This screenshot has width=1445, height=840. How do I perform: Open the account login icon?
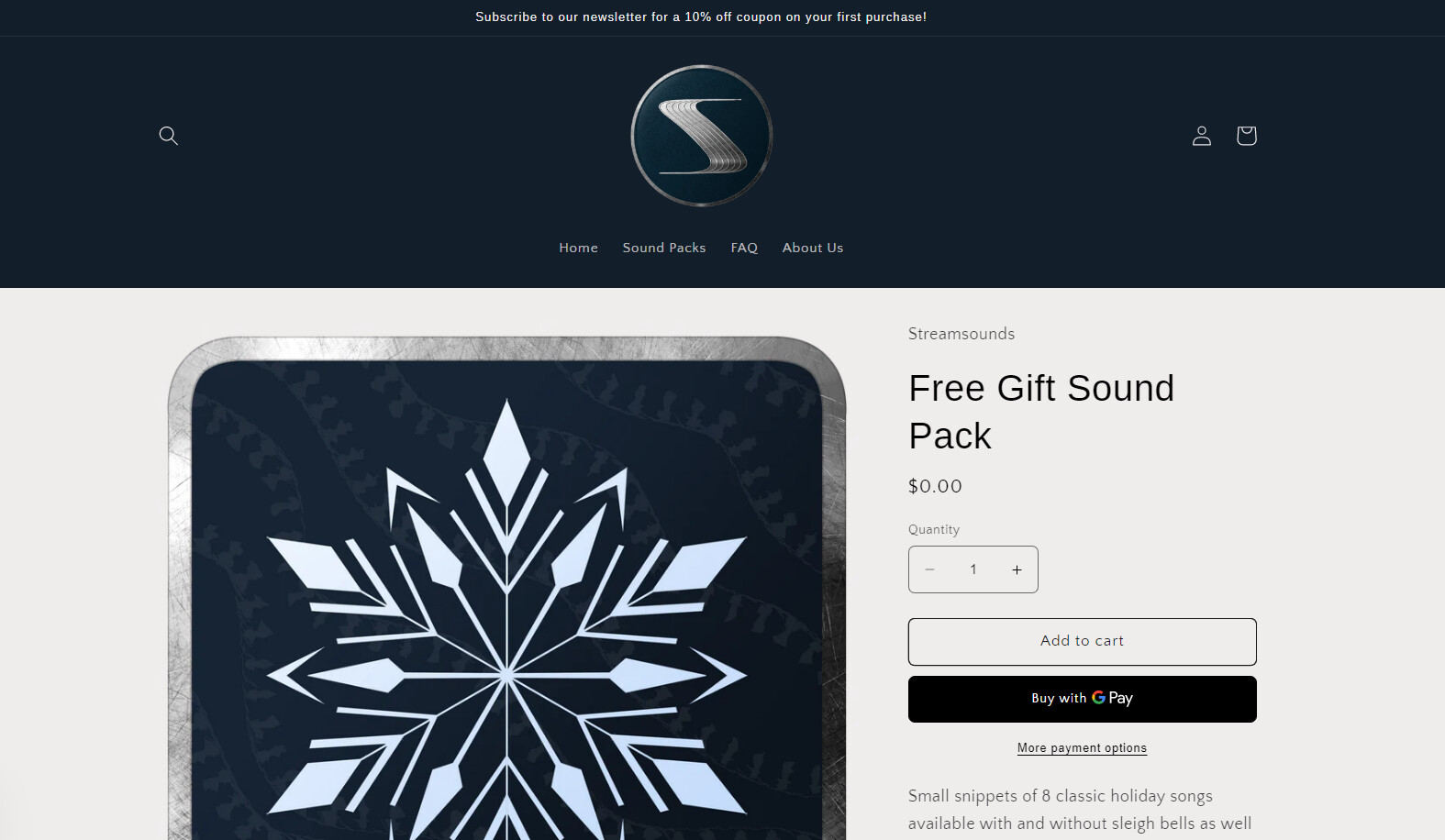[1201, 136]
